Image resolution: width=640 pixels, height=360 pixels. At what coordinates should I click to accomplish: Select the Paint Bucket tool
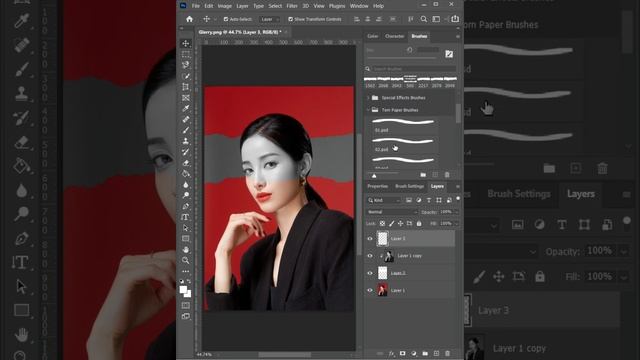[186, 173]
